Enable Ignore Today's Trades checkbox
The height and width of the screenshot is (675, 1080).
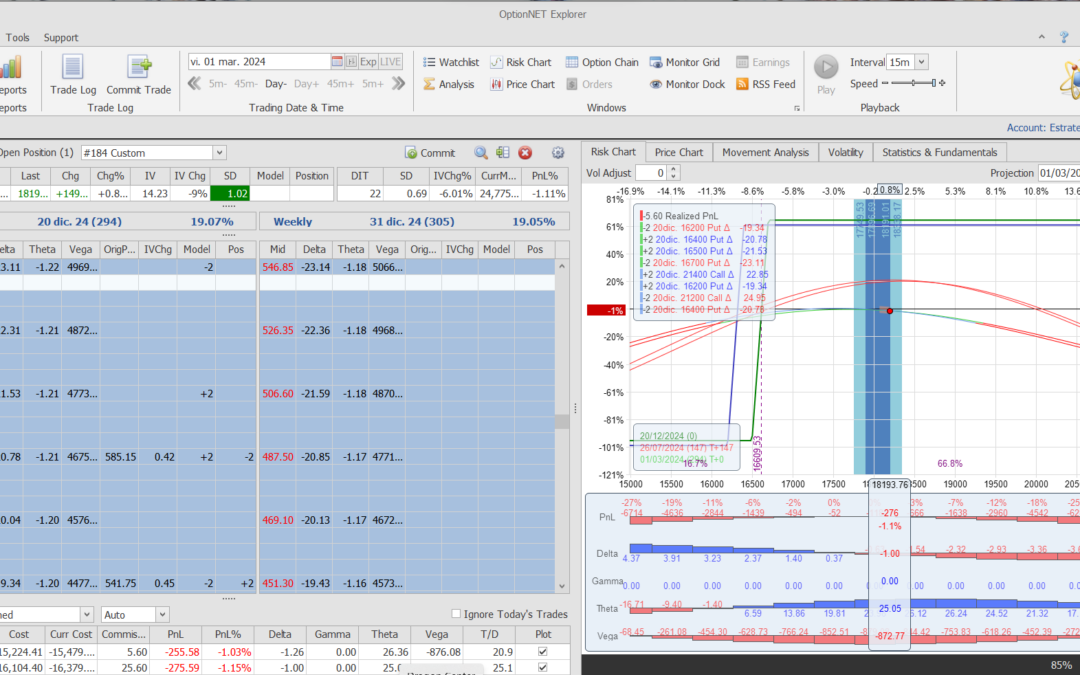[x=457, y=615]
